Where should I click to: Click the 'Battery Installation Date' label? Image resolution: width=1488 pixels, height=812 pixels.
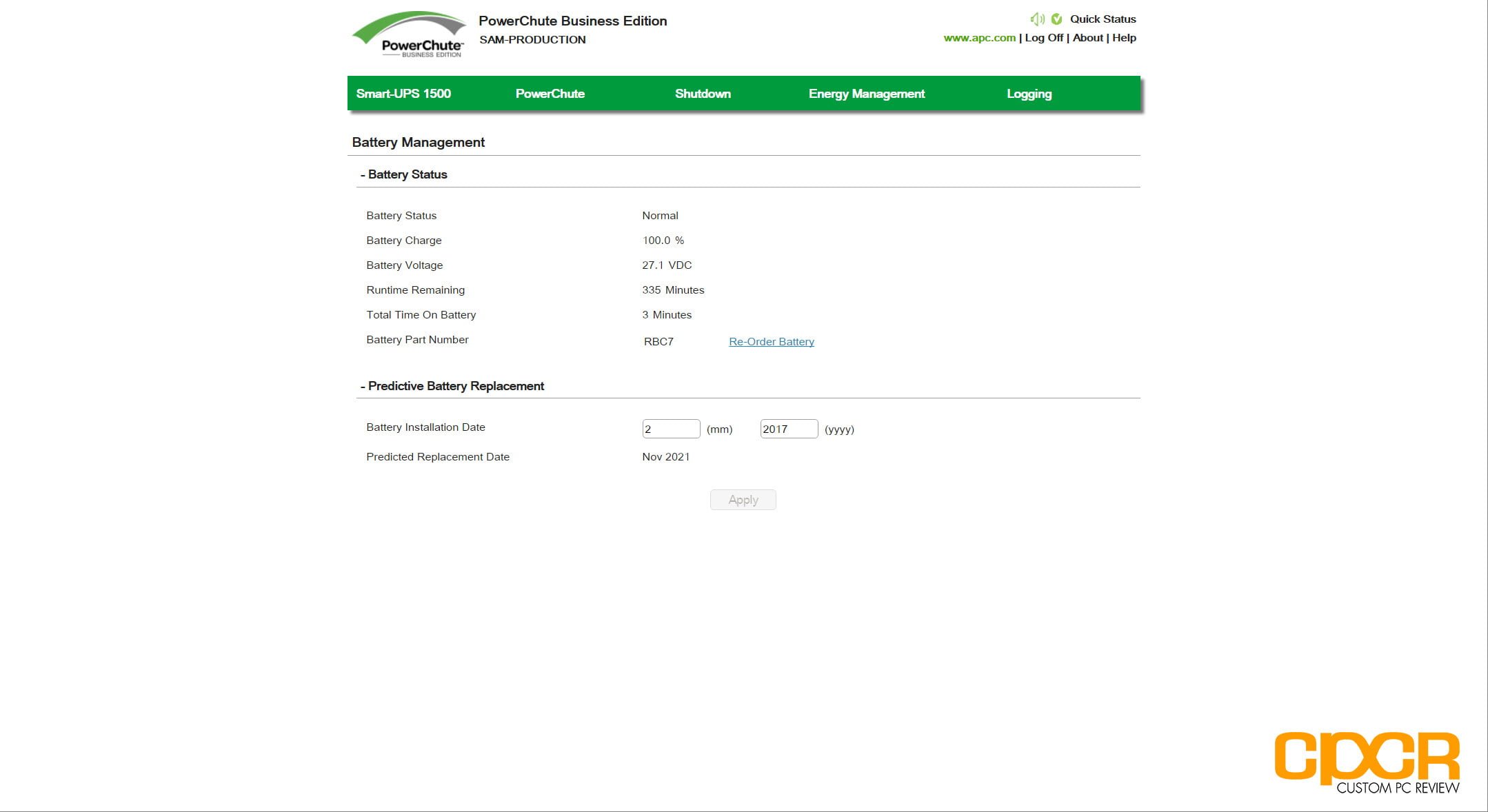click(x=425, y=427)
